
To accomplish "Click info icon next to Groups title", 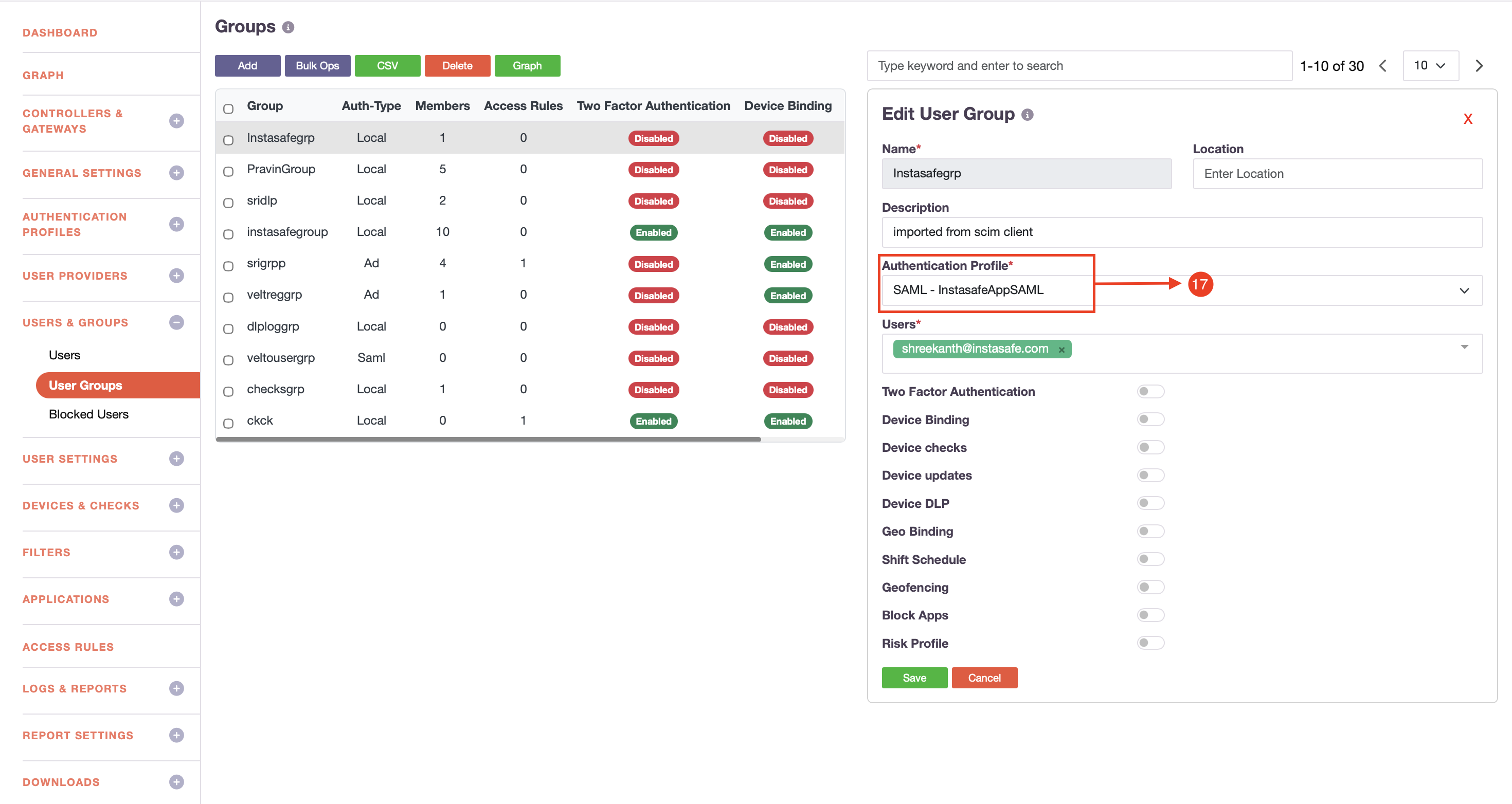I will coord(287,27).
